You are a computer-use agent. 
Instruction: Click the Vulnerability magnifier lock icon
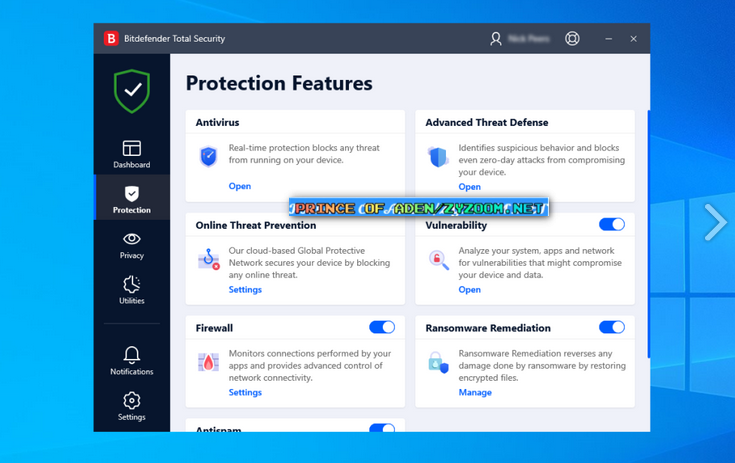(x=439, y=260)
